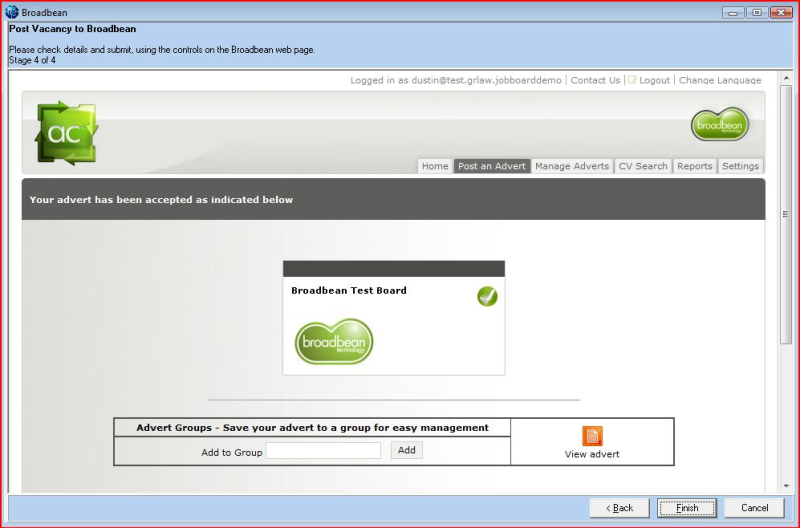Viewport: 800px width, 528px height.
Task: Switch to the CV Search tab
Action: 643,166
